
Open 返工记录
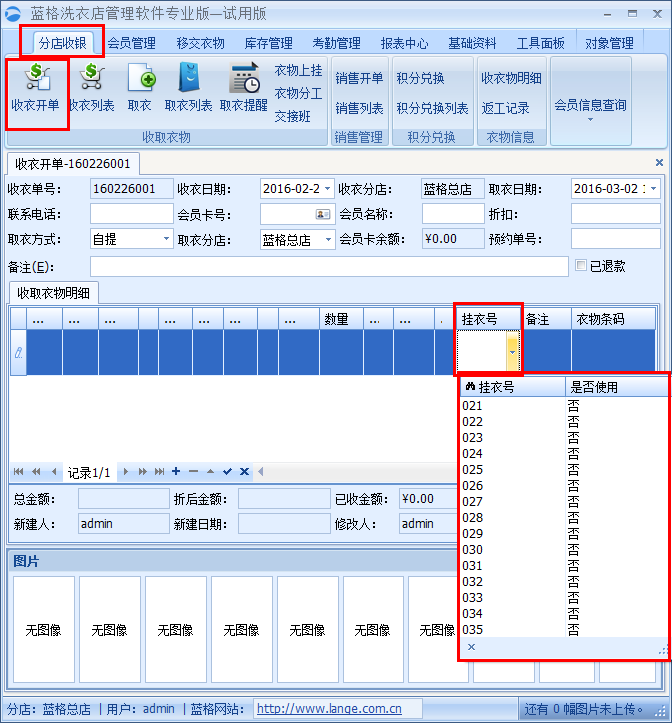505,108
